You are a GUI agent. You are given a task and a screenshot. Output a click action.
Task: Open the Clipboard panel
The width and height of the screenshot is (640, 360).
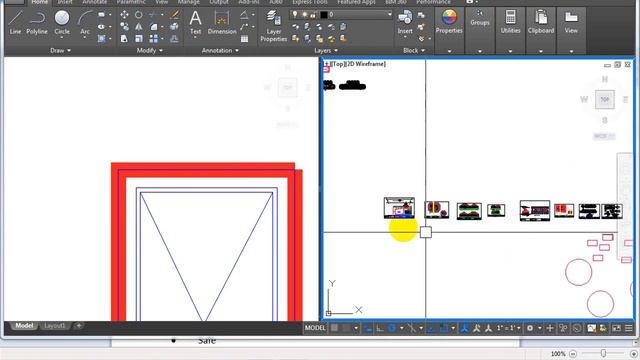click(541, 22)
